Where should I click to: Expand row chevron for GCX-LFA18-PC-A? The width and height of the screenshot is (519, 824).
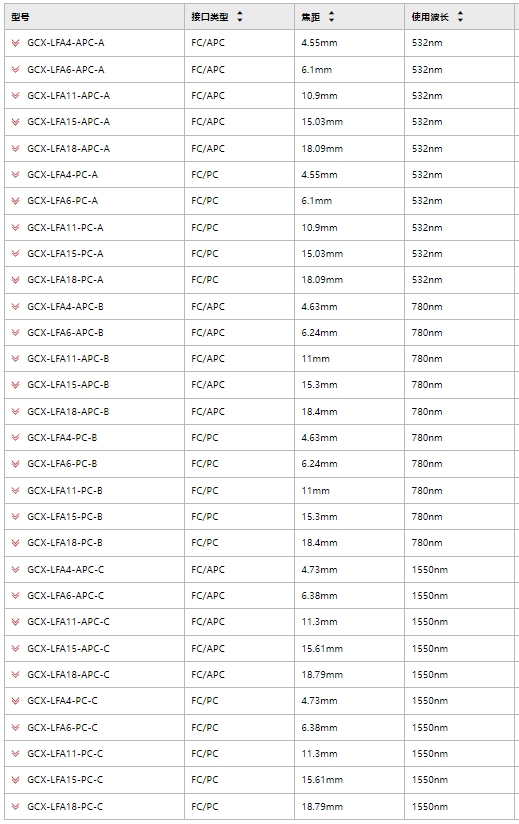(x=16, y=280)
